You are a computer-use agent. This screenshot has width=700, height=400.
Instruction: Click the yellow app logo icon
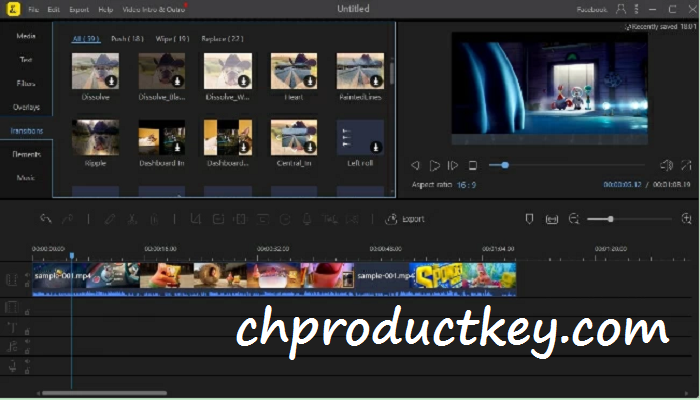pos(13,9)
